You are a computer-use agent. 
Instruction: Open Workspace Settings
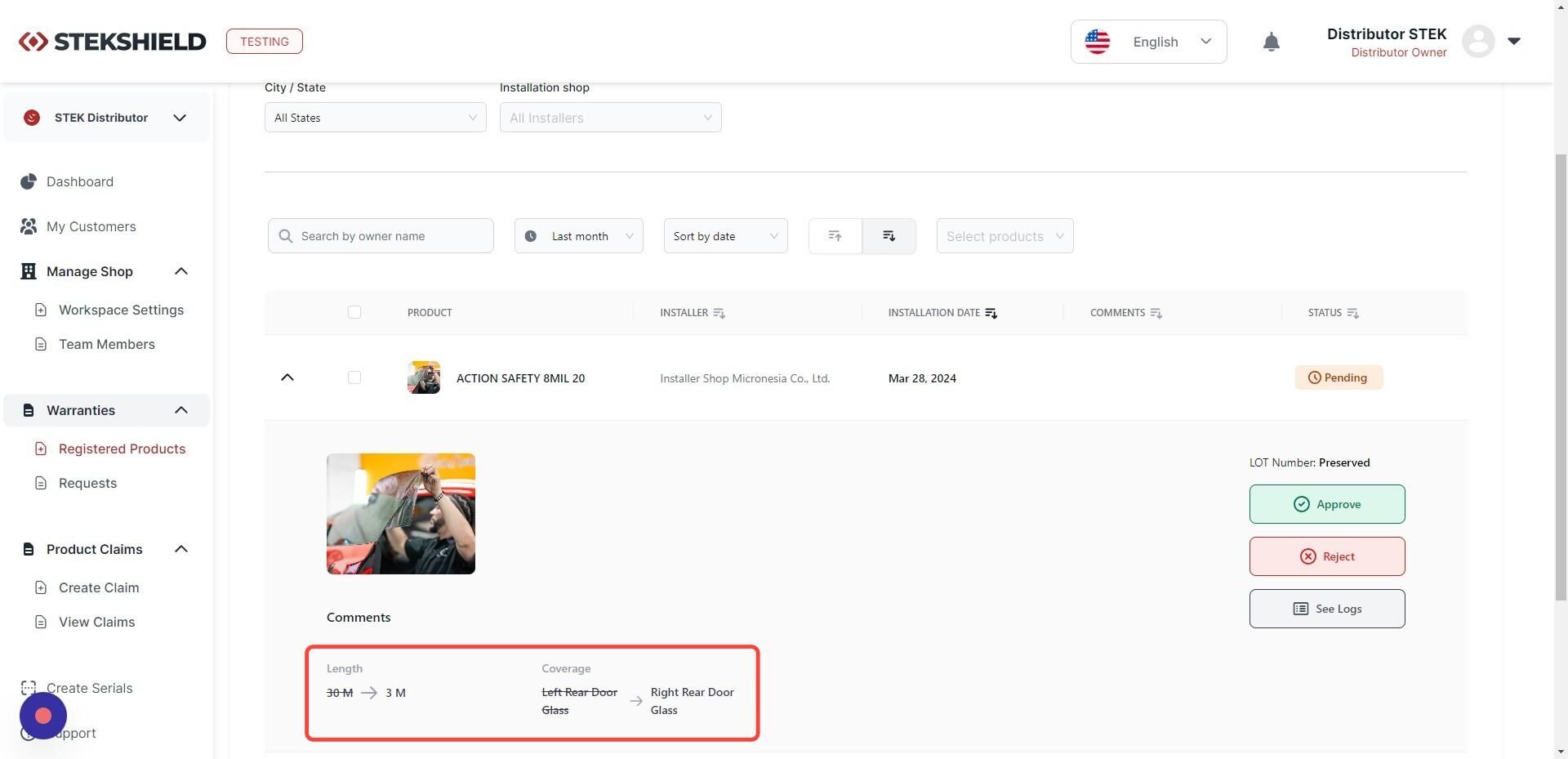(x=121, y=310)
